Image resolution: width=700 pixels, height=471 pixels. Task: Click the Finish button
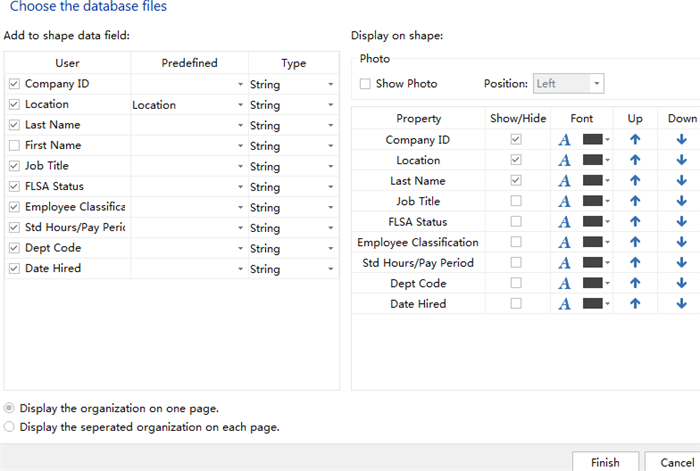click(605, 462)
